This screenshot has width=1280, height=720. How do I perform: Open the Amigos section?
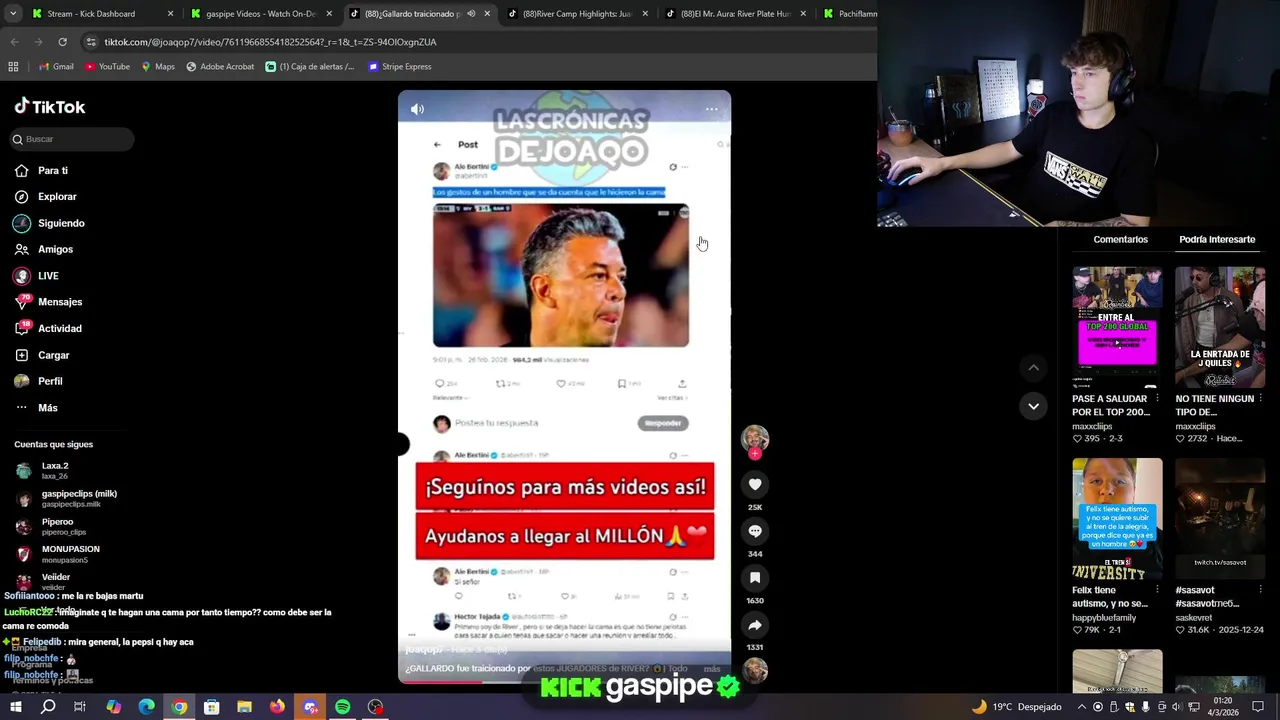[44, 249]
